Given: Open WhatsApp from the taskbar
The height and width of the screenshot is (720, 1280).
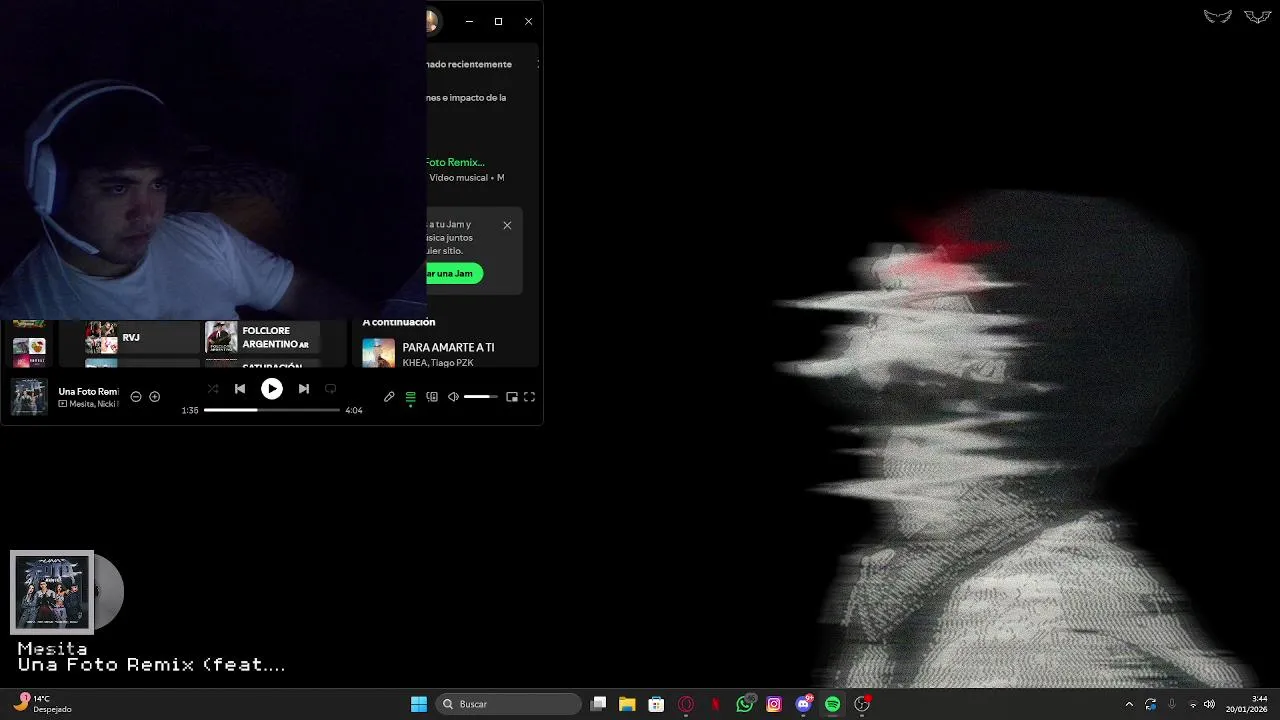Looking at the screenshot, I should [745, 704].
